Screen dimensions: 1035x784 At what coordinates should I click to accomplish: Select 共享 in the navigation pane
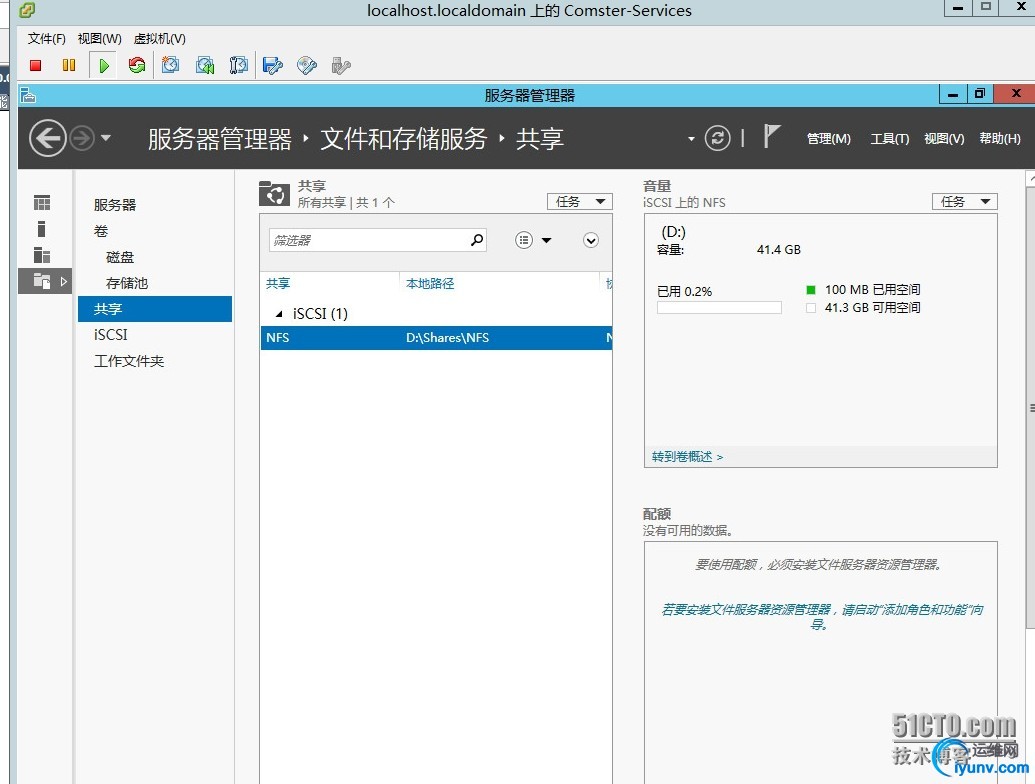[x=154, y=309]
